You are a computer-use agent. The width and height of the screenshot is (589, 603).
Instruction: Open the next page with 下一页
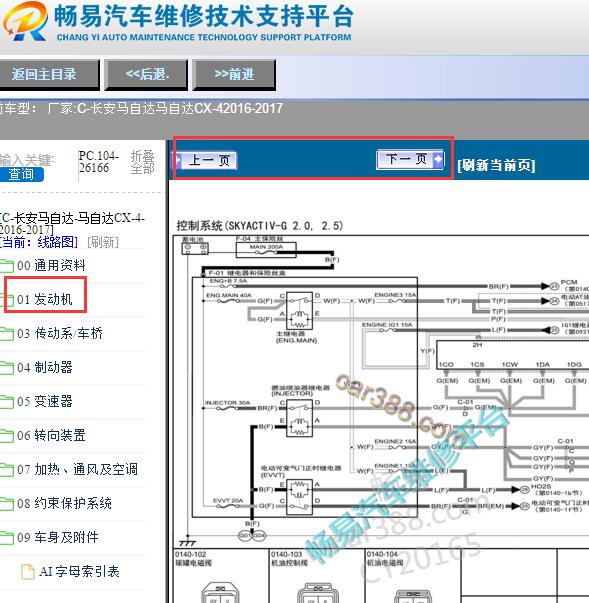[410, 159]
